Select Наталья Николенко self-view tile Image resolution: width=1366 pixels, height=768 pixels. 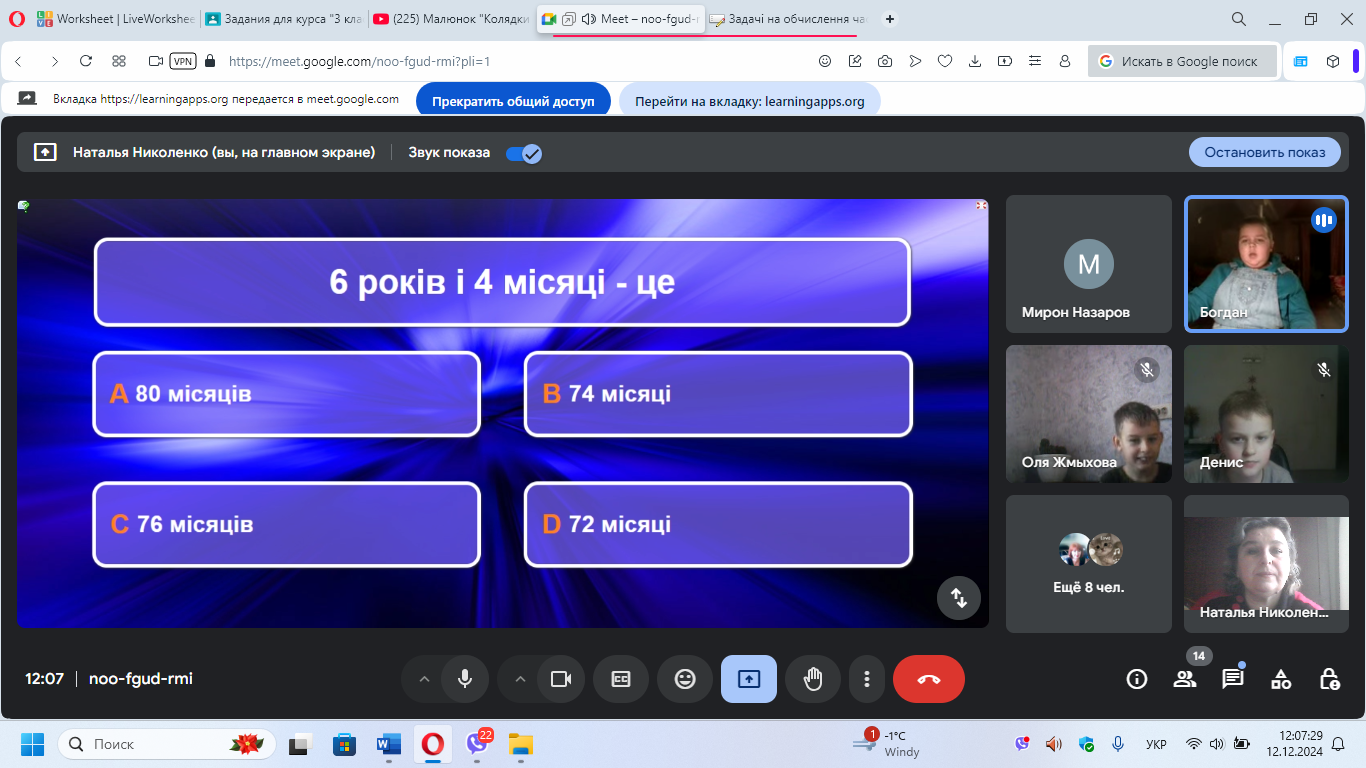coord(1267,564)
